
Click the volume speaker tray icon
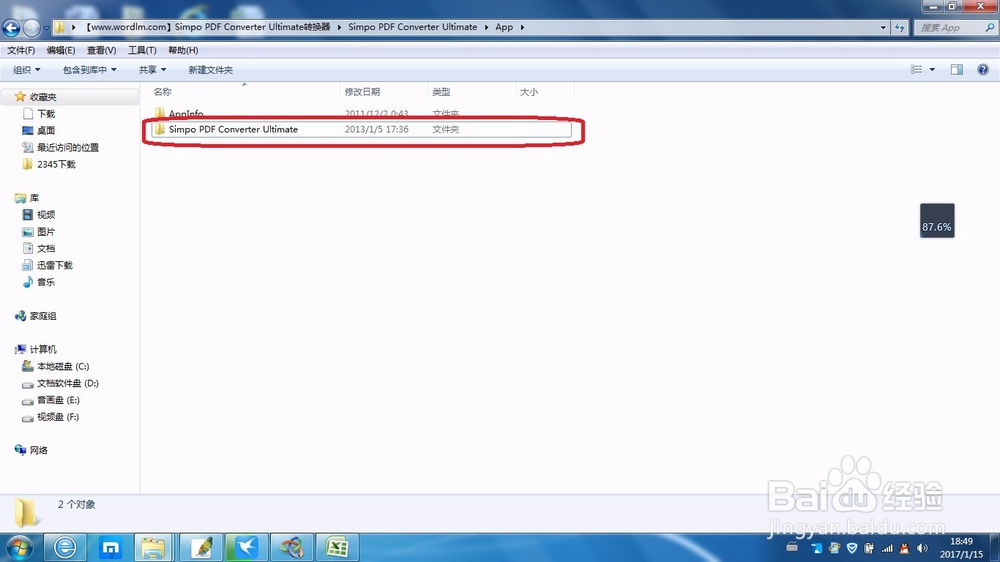922,548
